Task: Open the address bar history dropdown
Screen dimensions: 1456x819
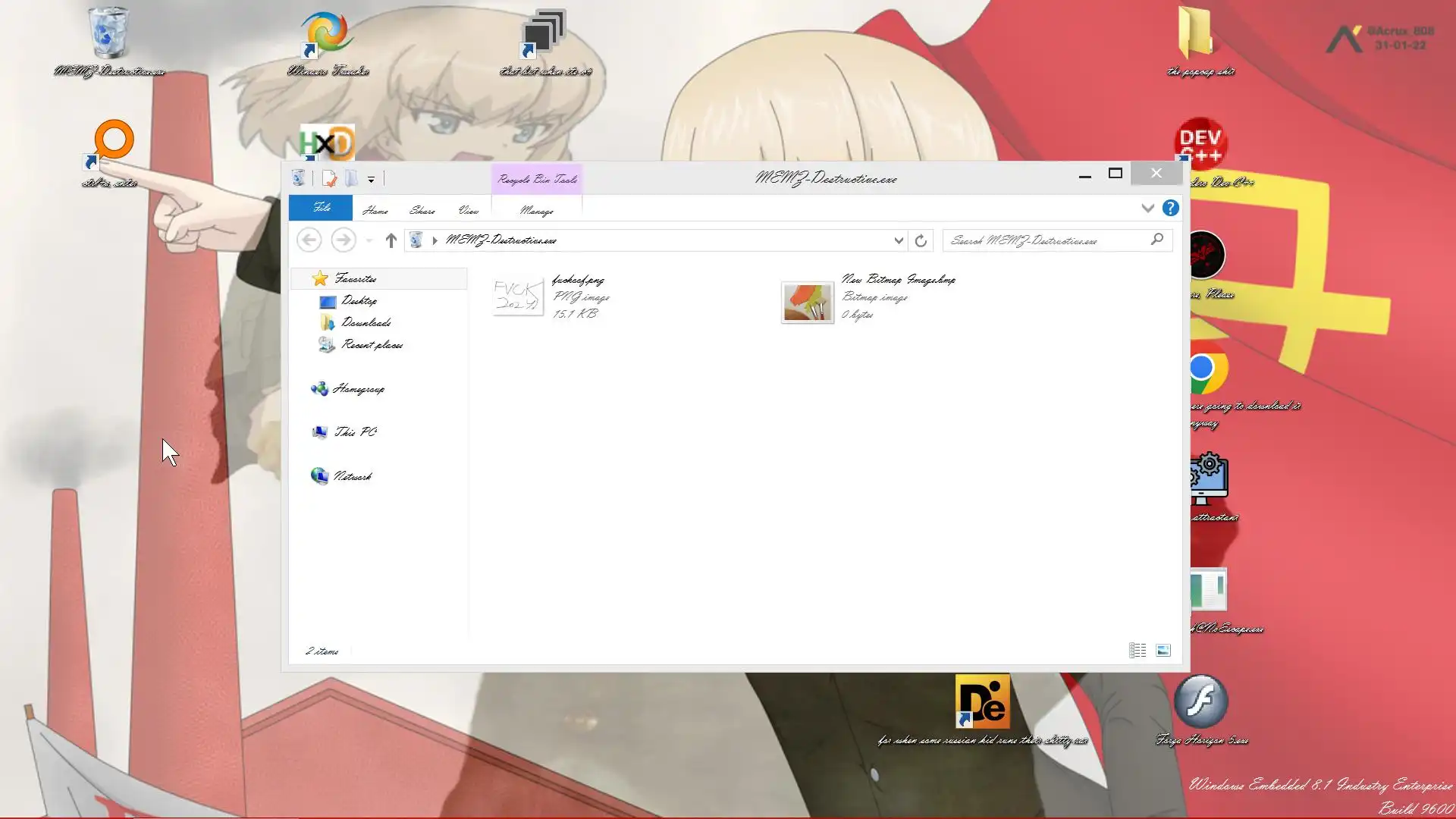Action: click(899, 240)
